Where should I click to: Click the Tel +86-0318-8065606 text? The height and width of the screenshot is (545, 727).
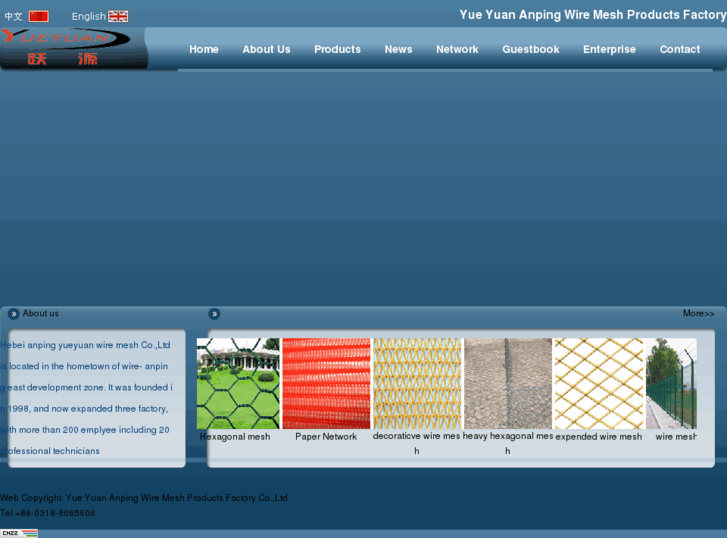[x=48, y=513]
